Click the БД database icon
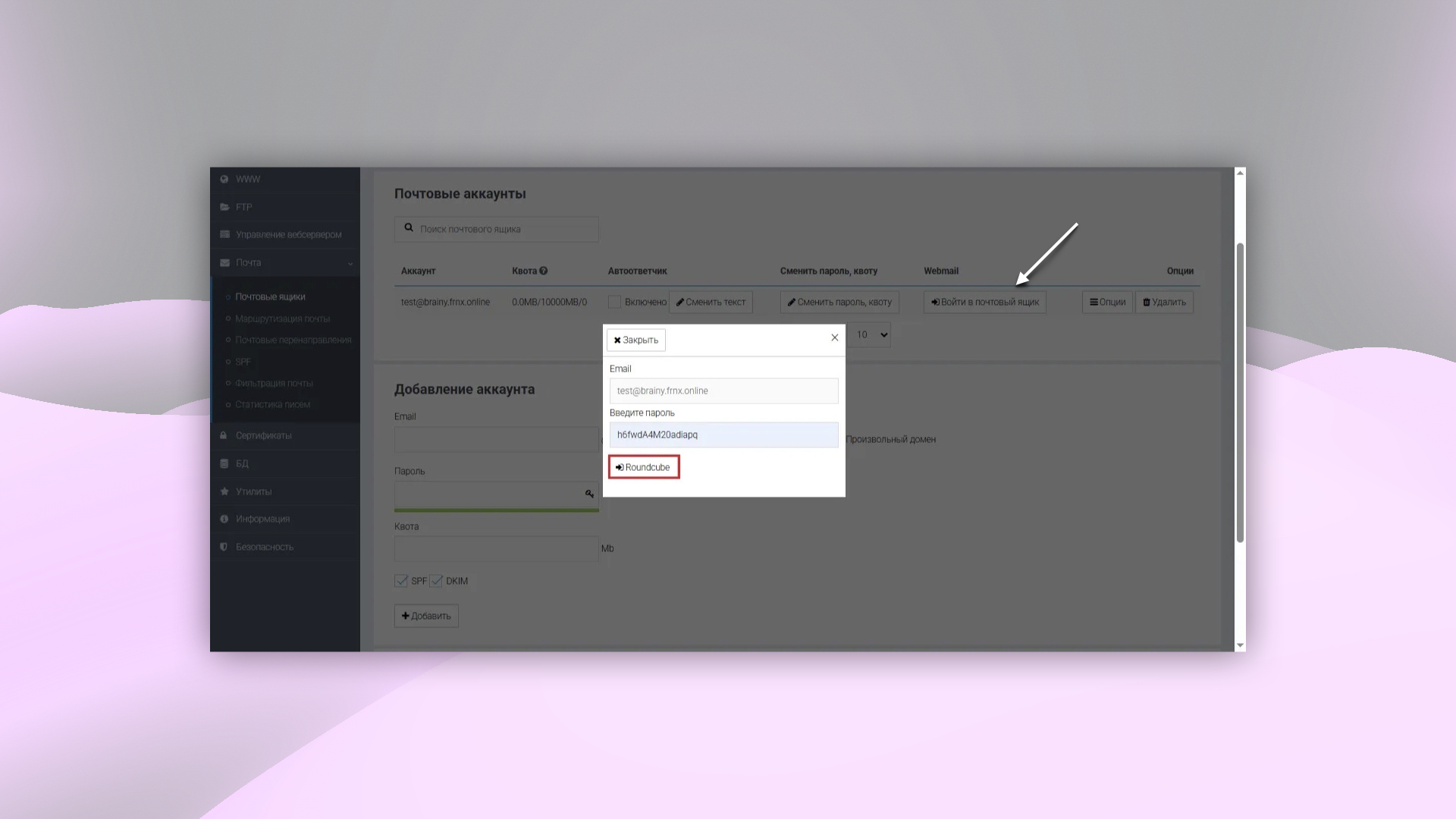Screen dimensions: 1456x819 pyautogui.click(x=224, y=463)
